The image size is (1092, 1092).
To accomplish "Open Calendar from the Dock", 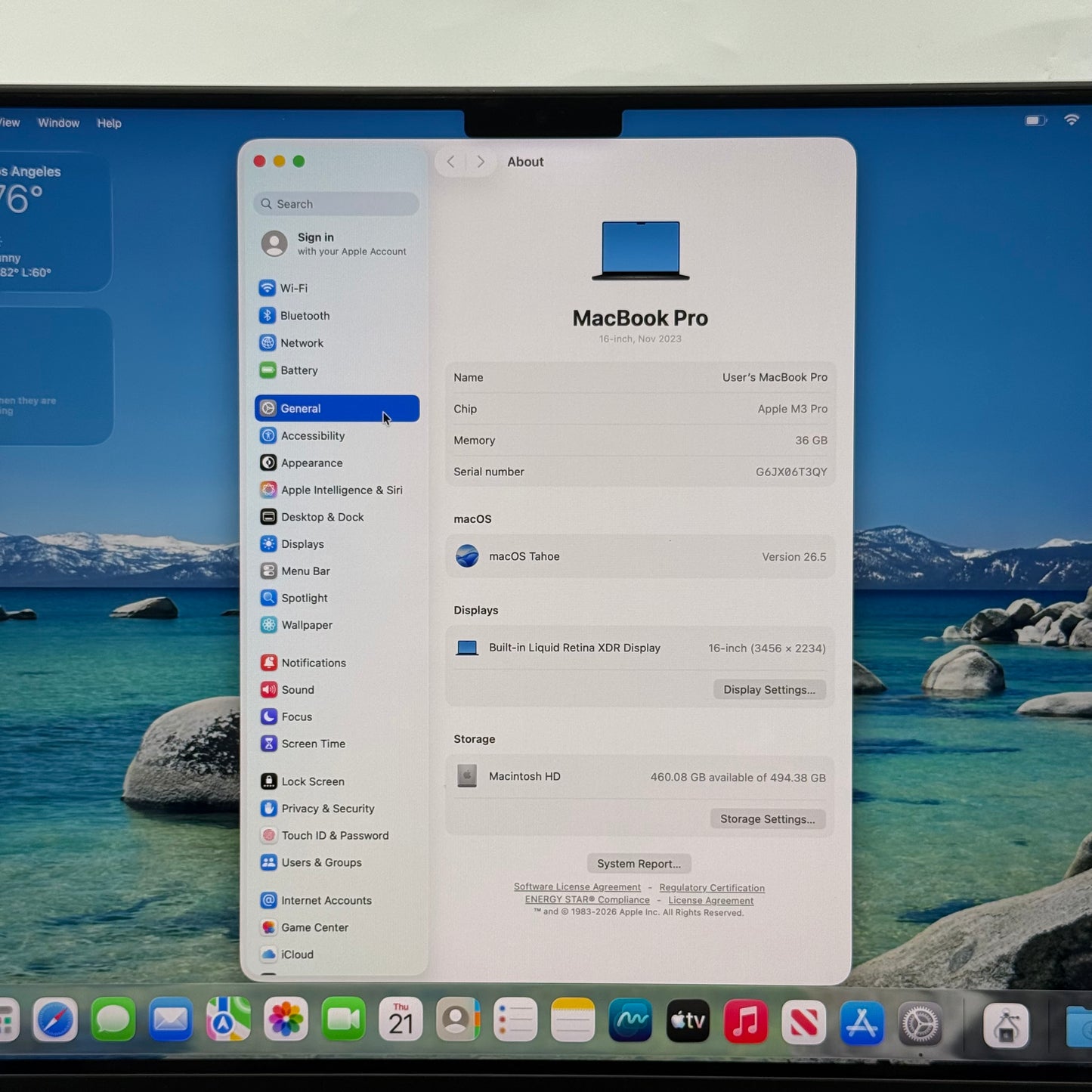I will 401,1019.
